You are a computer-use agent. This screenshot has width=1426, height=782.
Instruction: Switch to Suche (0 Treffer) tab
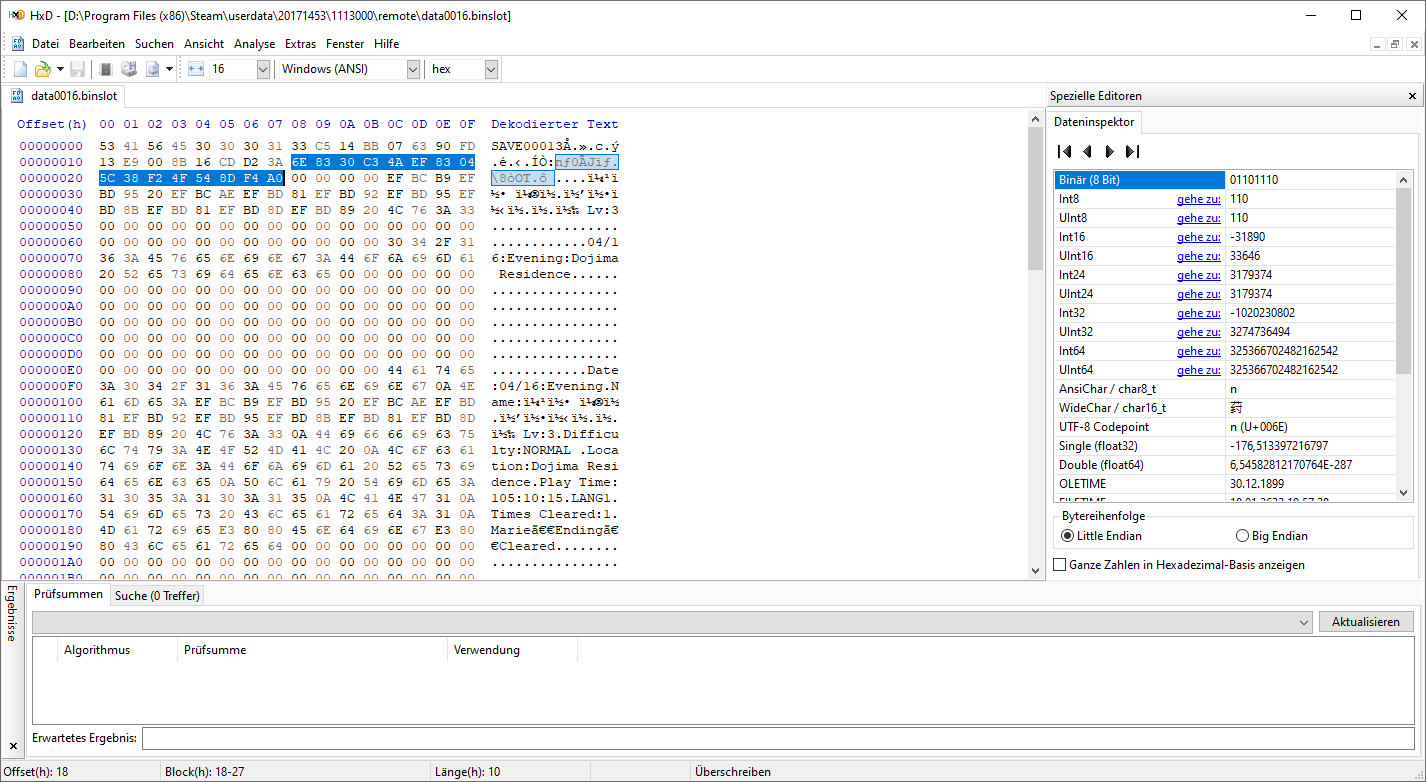point(157,595)
